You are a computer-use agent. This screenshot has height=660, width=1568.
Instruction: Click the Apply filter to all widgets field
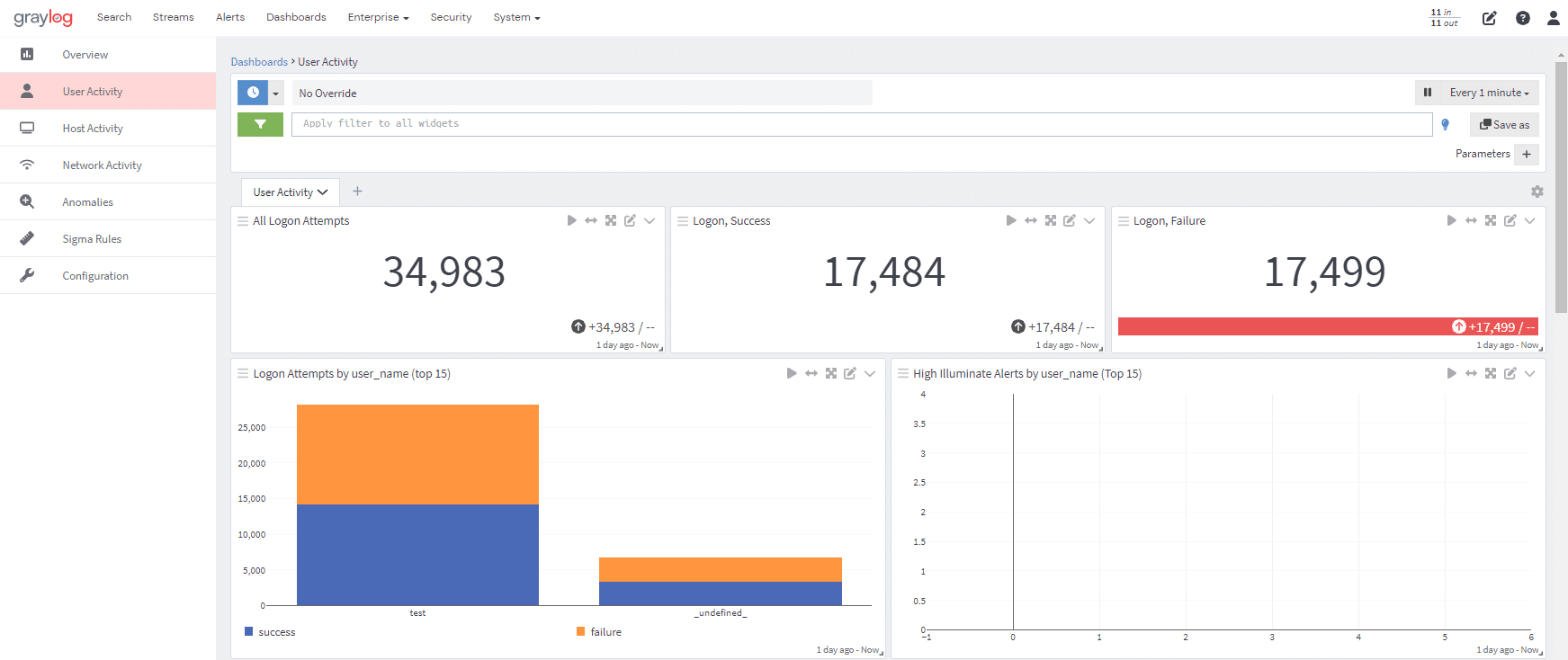click(861, 124)
